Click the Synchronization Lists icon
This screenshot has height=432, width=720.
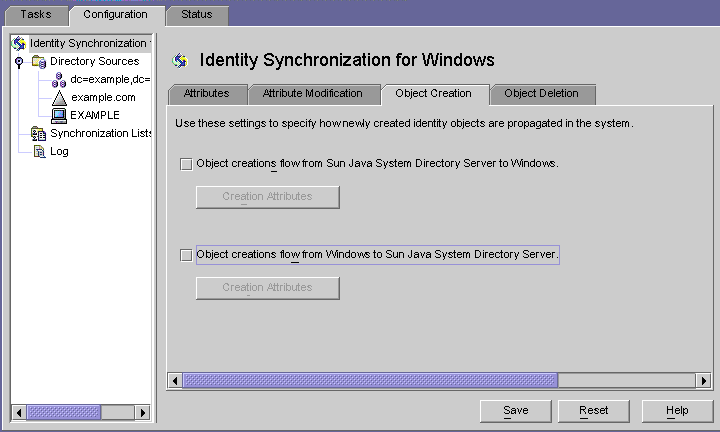[x=39, y=134]
